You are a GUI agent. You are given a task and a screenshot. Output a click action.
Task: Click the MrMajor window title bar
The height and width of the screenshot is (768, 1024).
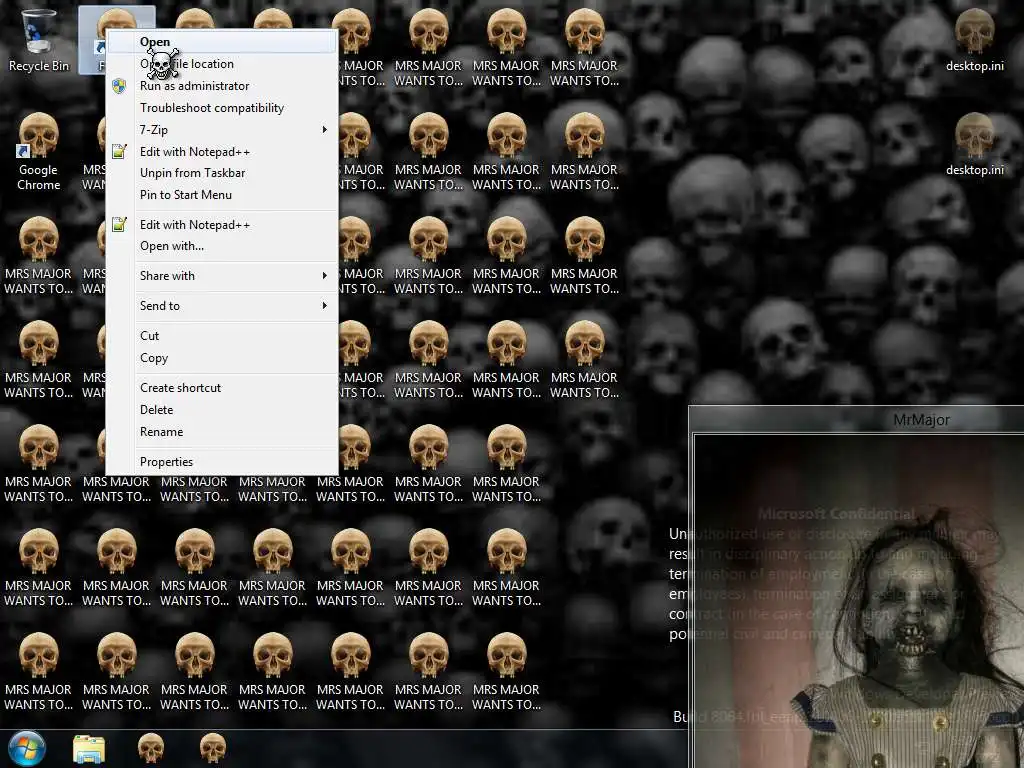point(857,419)
